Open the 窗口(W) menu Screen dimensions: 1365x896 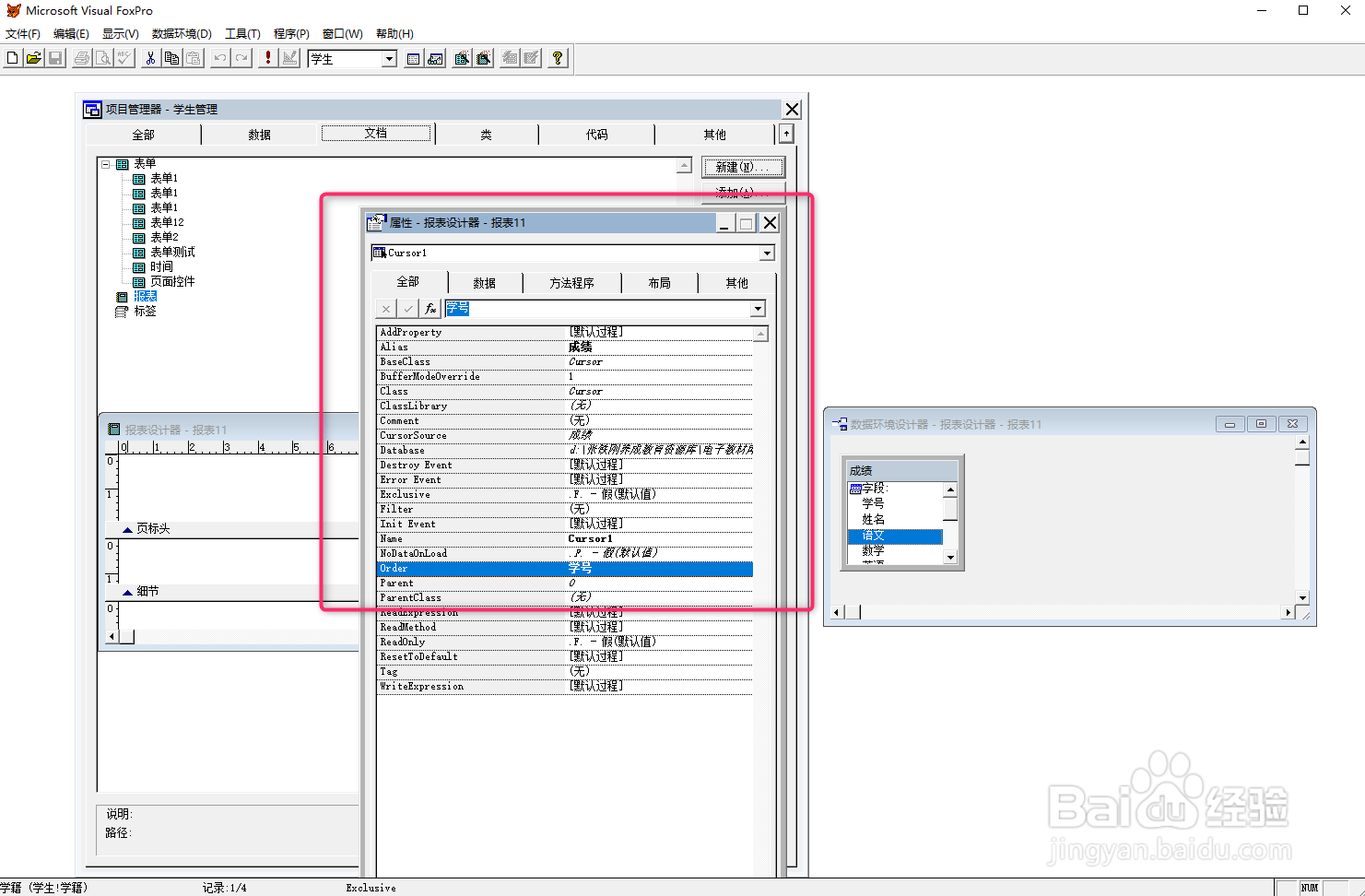coord(342,34)
